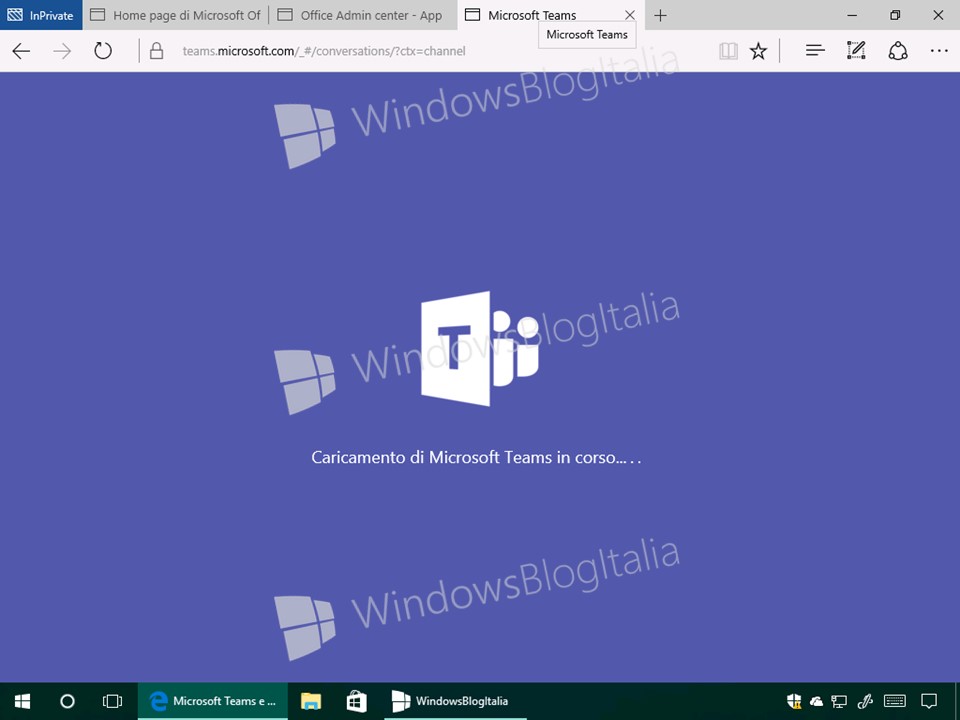Viewport: 960px width, 720px height.
Task: Open network status tray icon
Action: [x=839, y=702]
